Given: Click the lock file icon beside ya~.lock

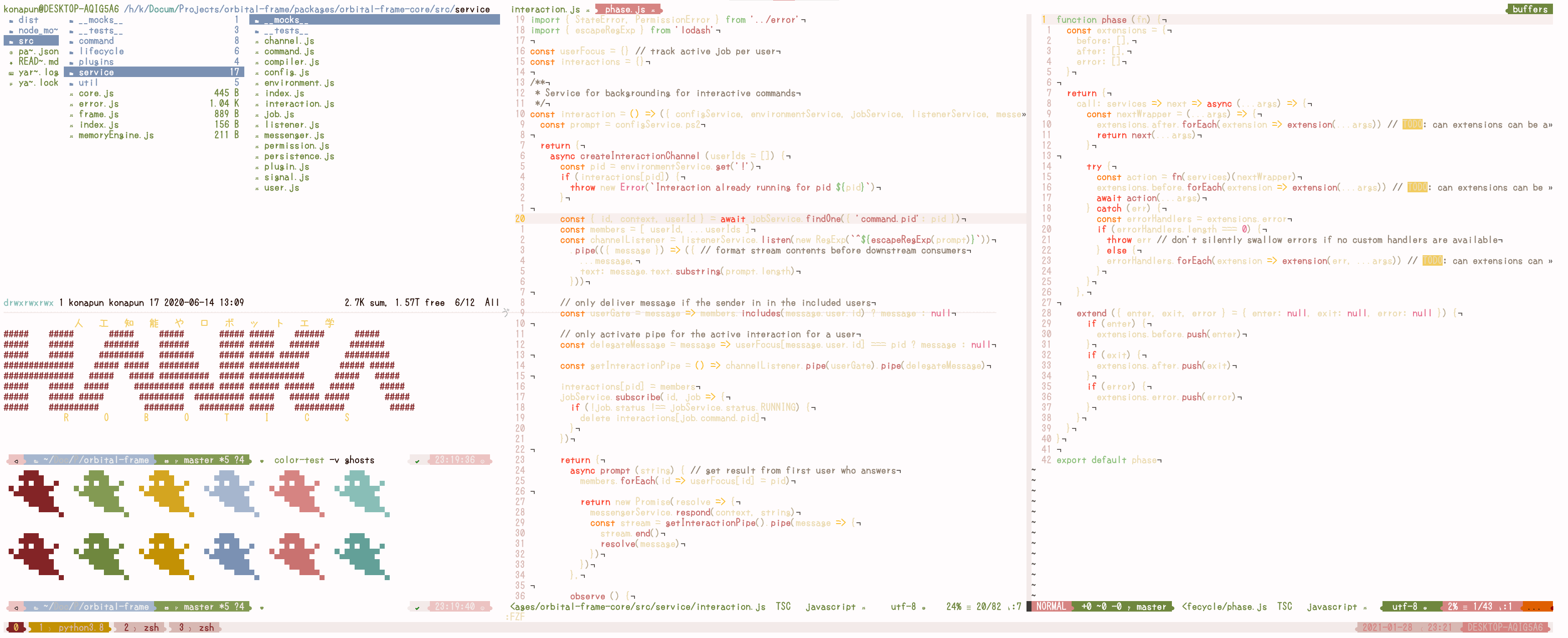Looking at the screenshot, I should 11,83.
